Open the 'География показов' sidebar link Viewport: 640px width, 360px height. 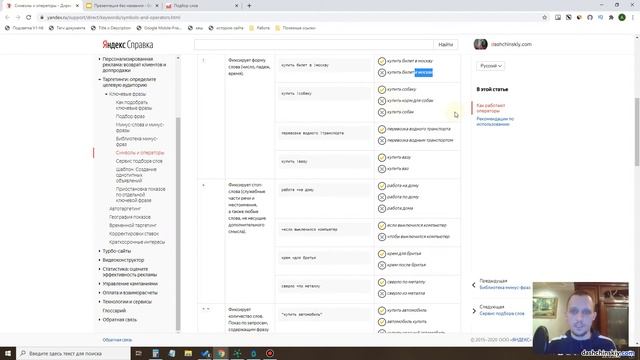[130, 217]
